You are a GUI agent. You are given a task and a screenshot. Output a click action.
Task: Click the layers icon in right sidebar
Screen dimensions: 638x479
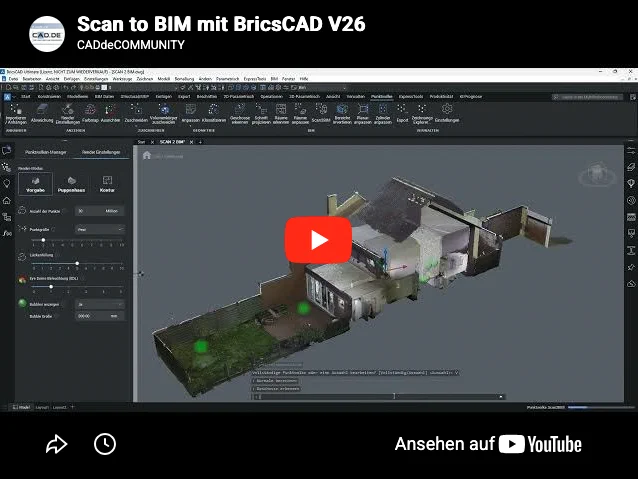pos(631,166)
